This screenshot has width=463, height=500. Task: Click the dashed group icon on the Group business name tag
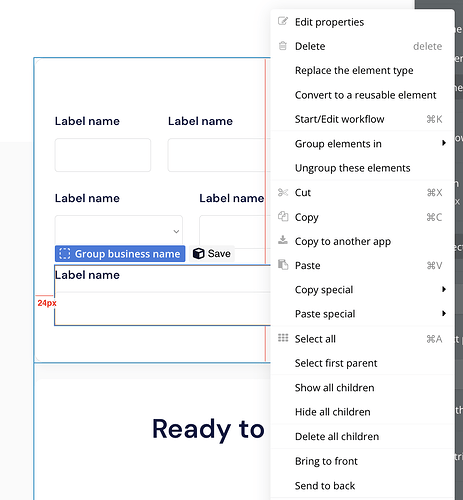click(65, 254)
